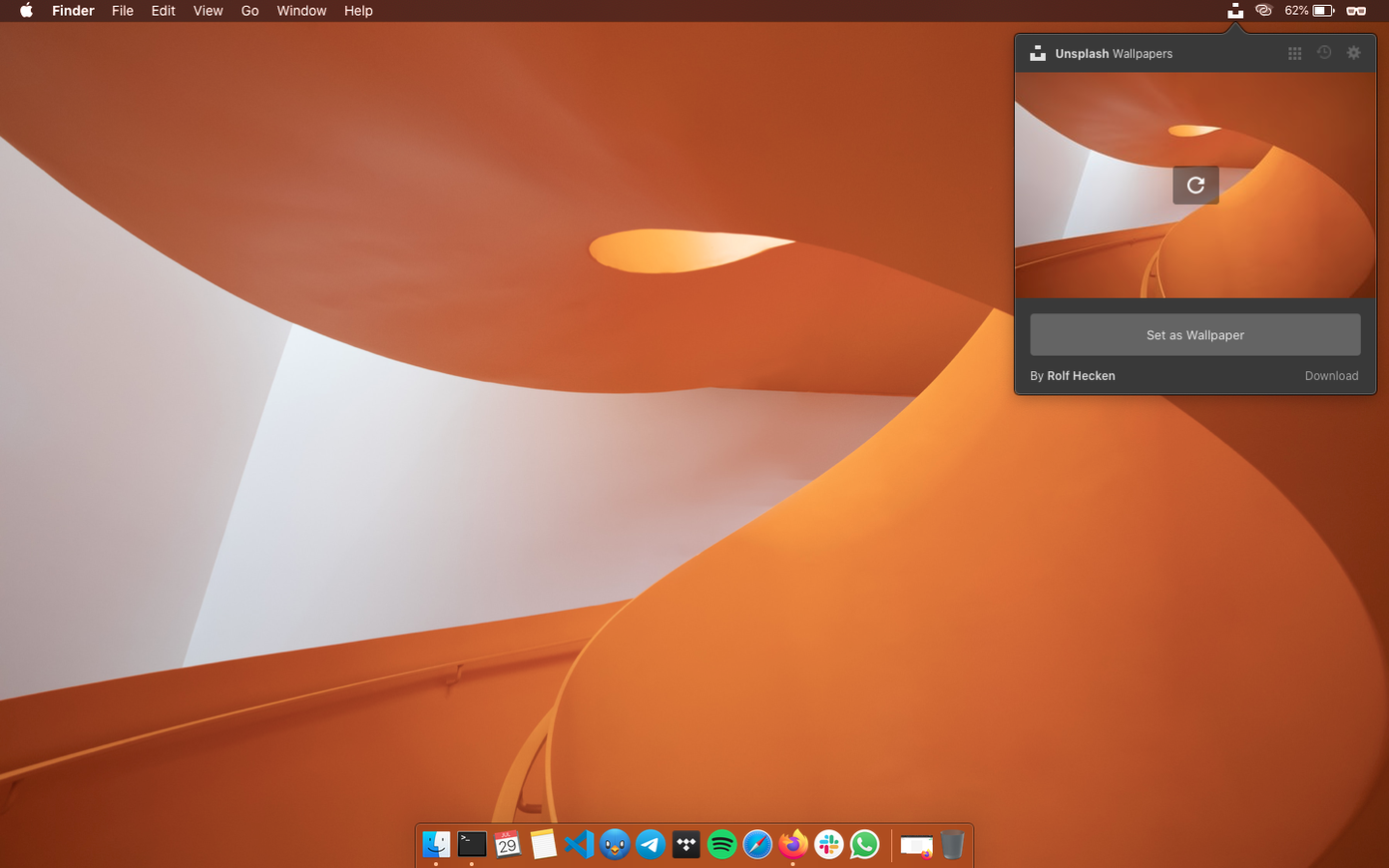Launch Telegram from the Dock
The height and width of the screenshot is (868, 1389).
coord(650,844)
